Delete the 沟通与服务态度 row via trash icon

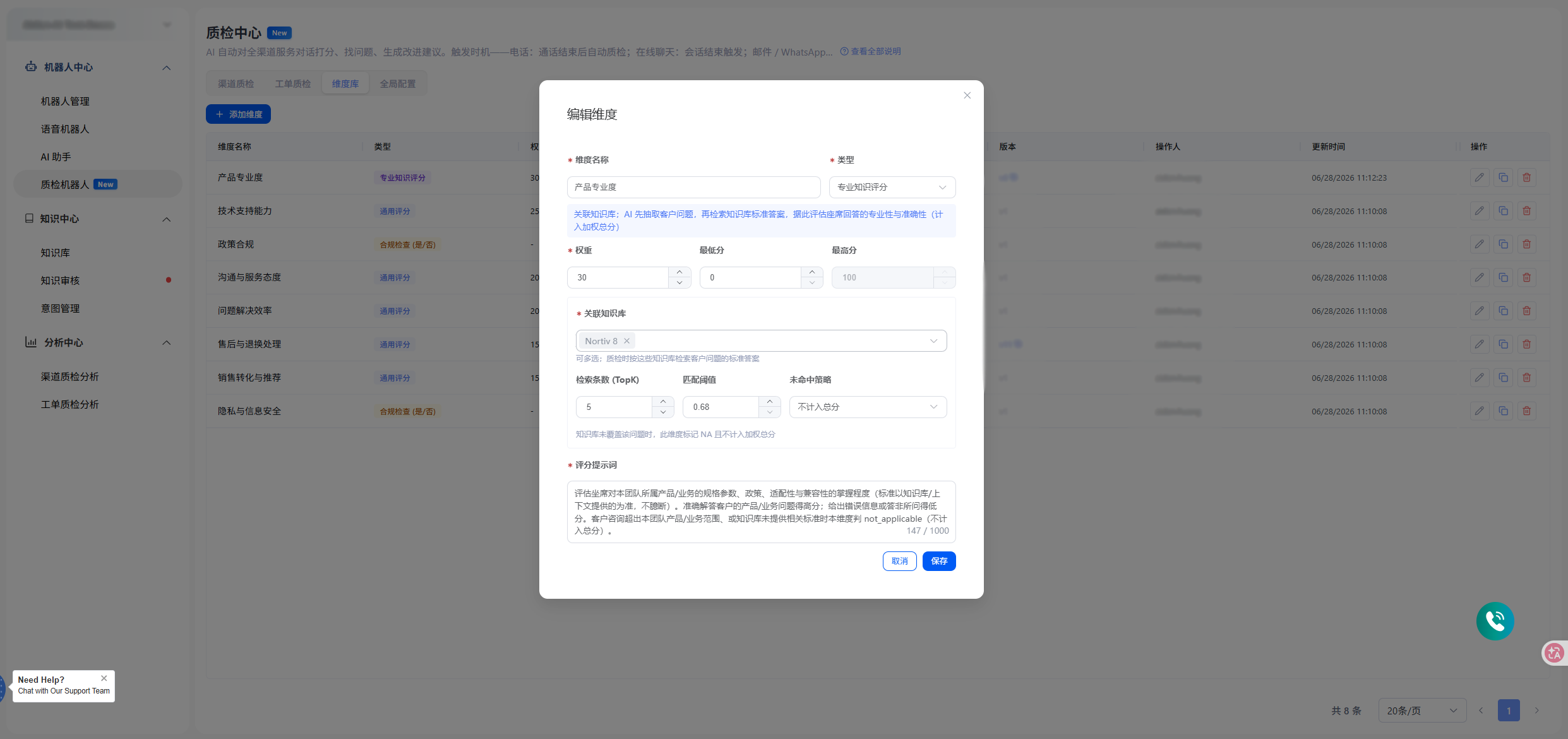[1526, 277]
